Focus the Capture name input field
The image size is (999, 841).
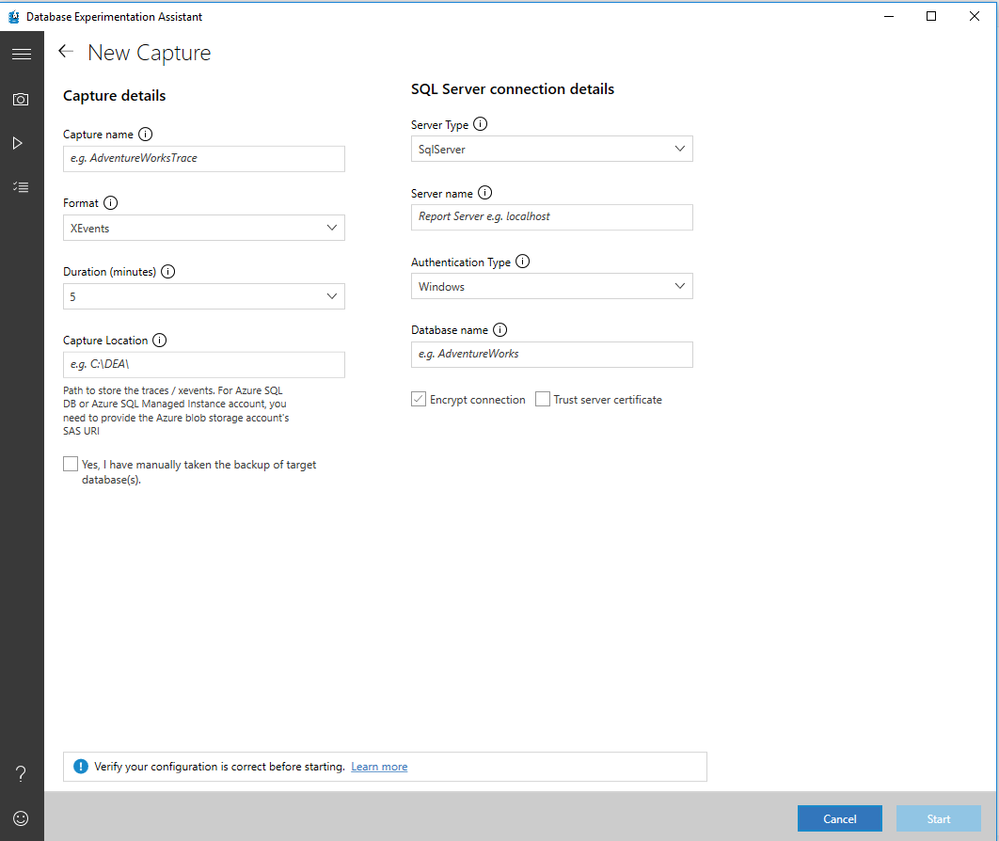click(x=204, y=159)
